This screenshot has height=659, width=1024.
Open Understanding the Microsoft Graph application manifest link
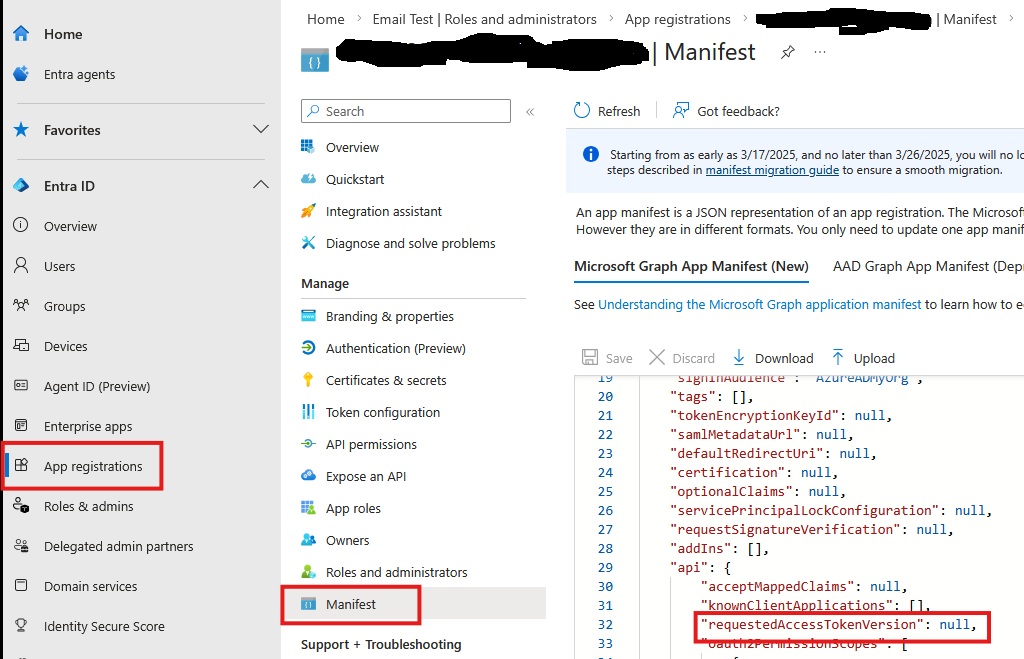(x=759, y=304)
